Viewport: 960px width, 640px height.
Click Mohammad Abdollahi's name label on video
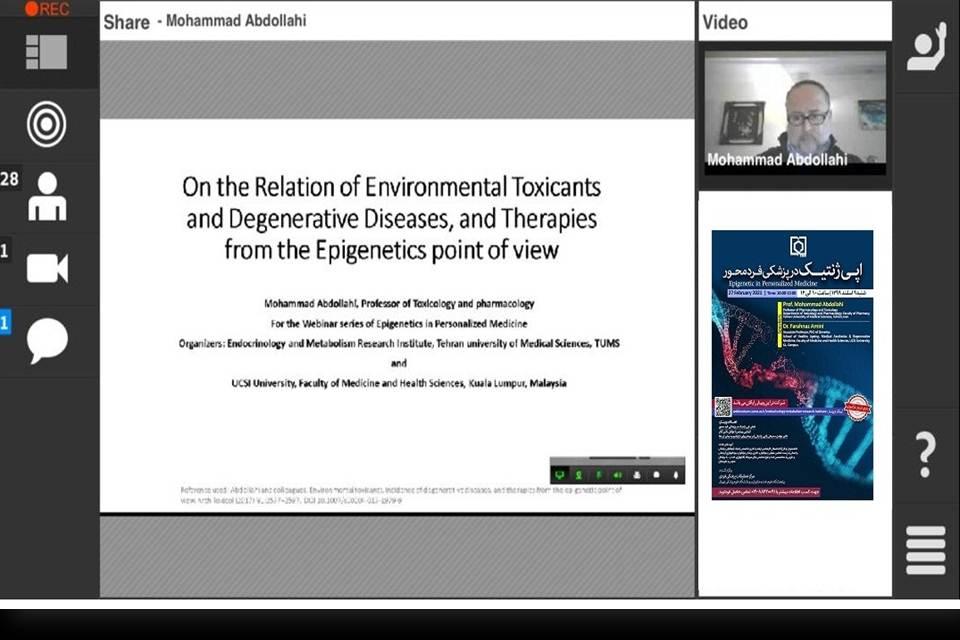tap(777, 159)
